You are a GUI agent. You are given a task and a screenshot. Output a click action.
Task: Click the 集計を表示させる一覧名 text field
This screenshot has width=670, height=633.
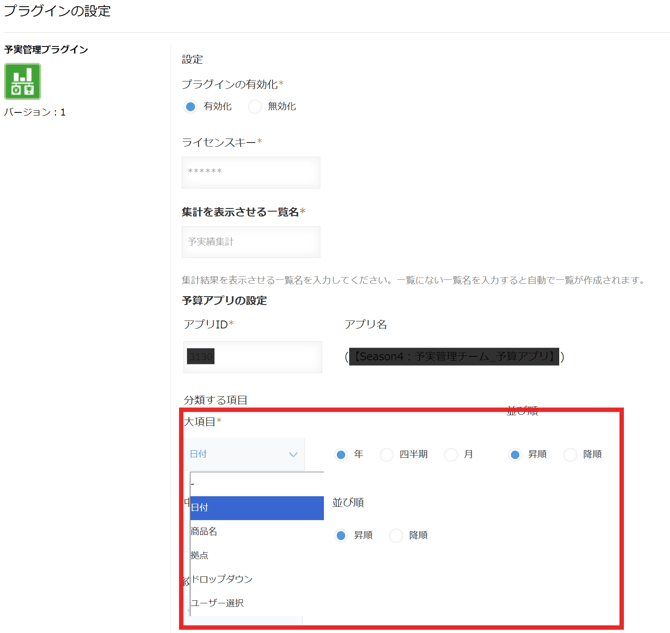(x=251, y=242)
